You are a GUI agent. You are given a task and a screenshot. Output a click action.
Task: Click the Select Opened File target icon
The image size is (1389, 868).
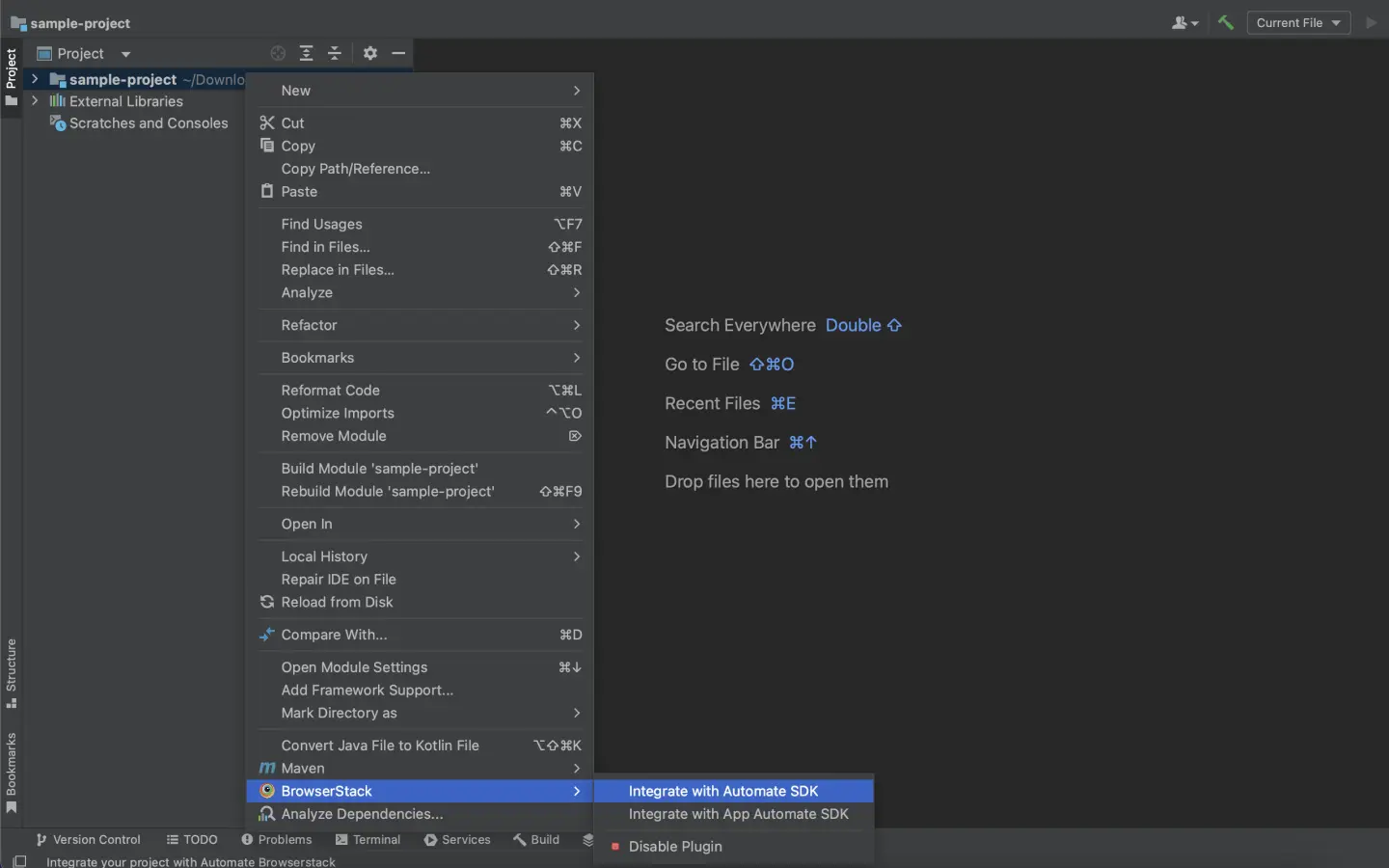278,53
